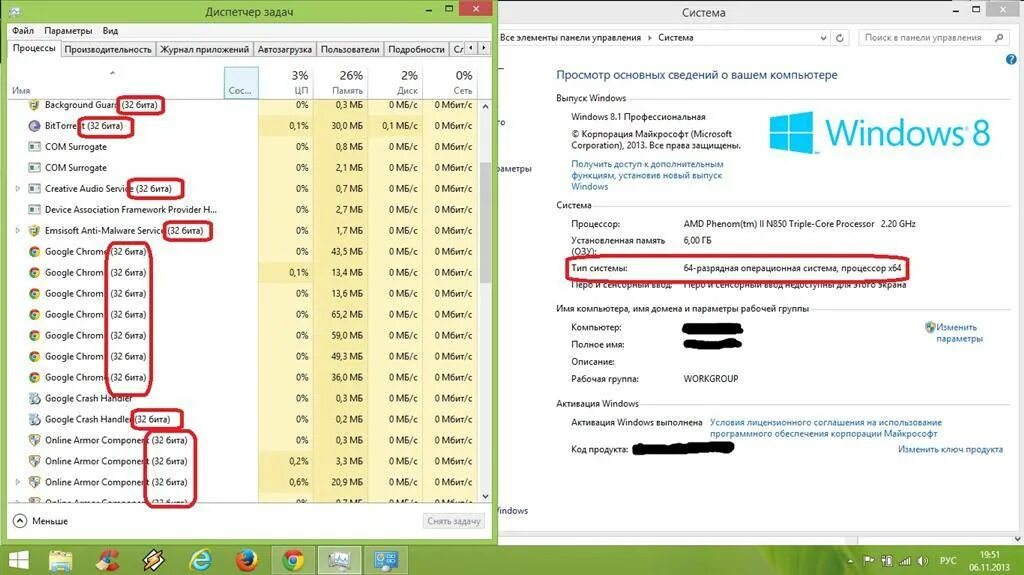The image size is (1024, 575).
Task: Open the Вид menu
Action: [x=110, y=31]
